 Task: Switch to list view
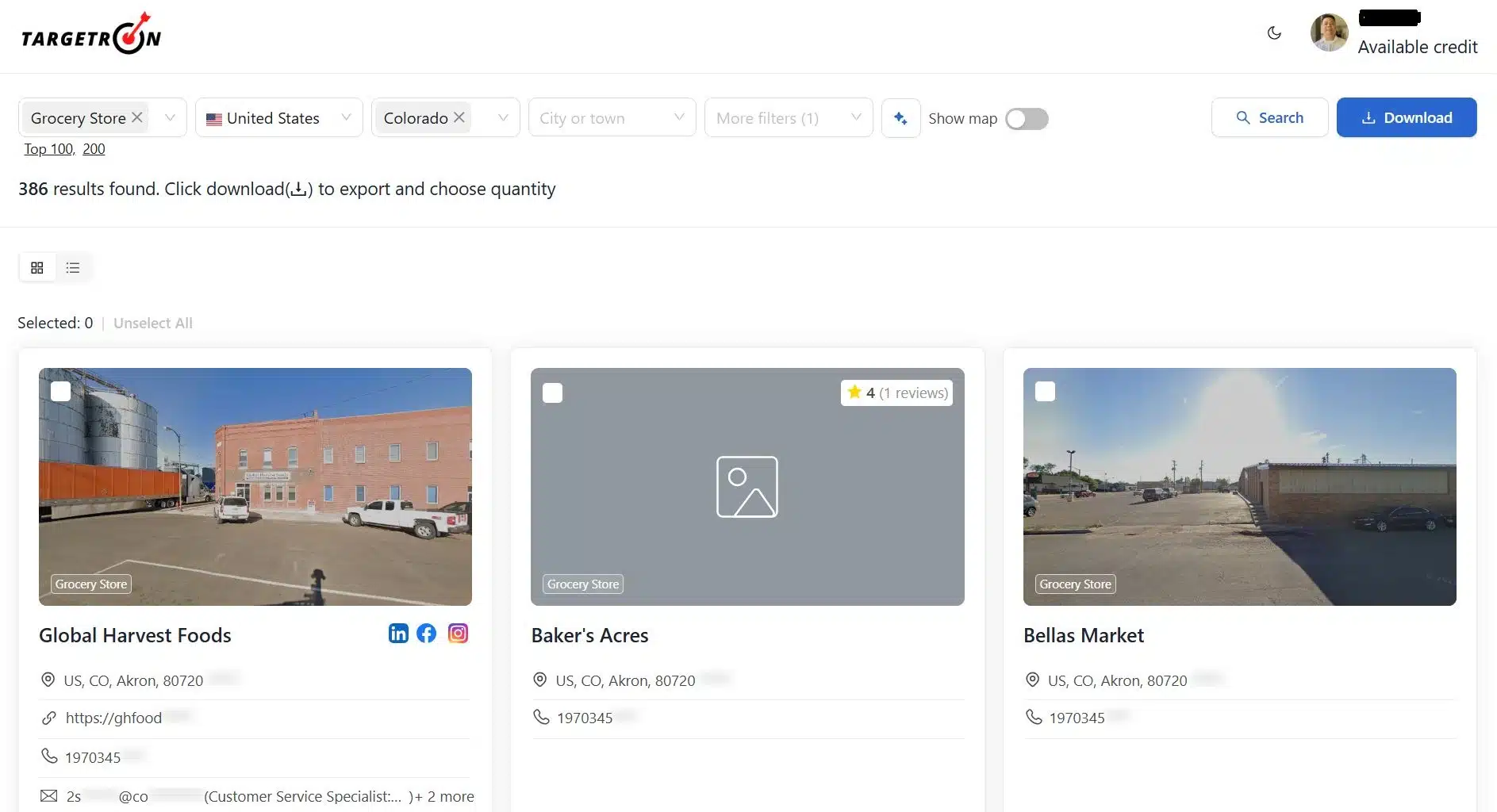[x=73, y=268]
